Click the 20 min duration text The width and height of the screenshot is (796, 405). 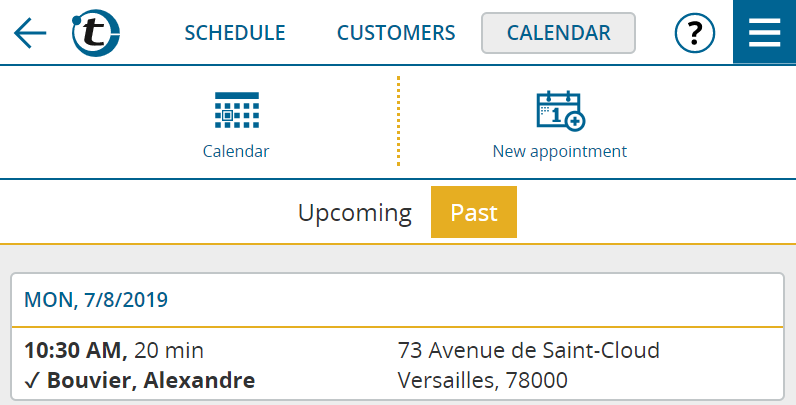169,351
